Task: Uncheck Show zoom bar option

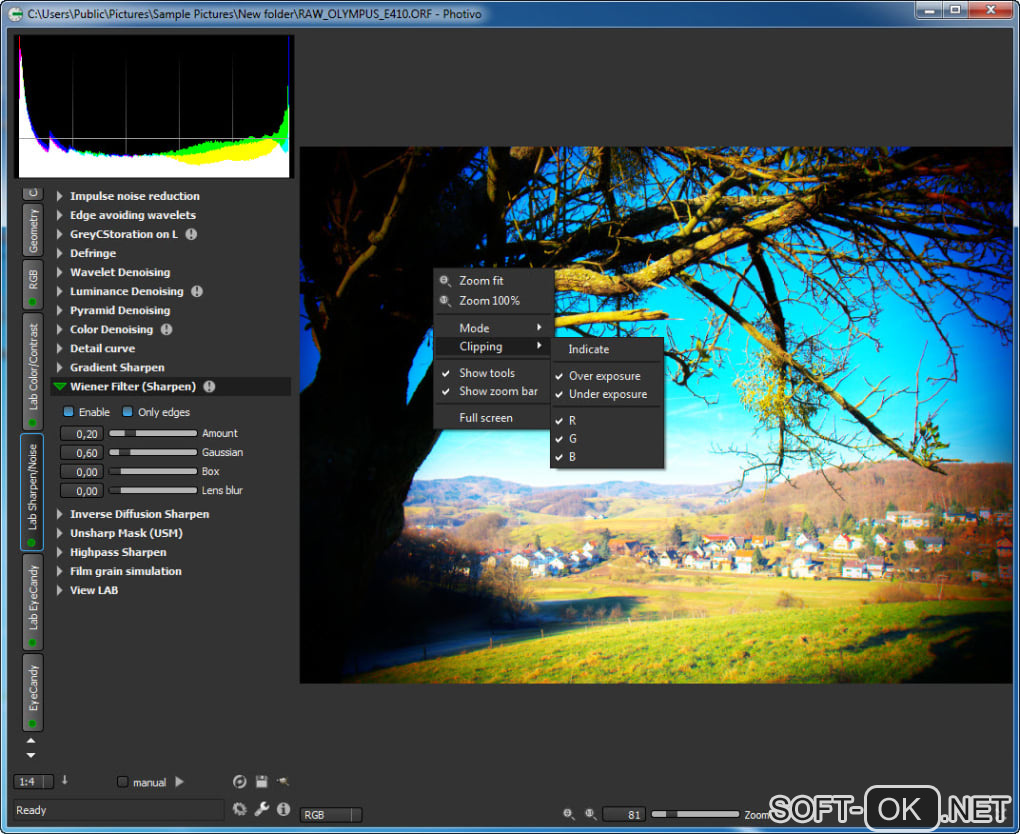Action: (x=492, y=391)
